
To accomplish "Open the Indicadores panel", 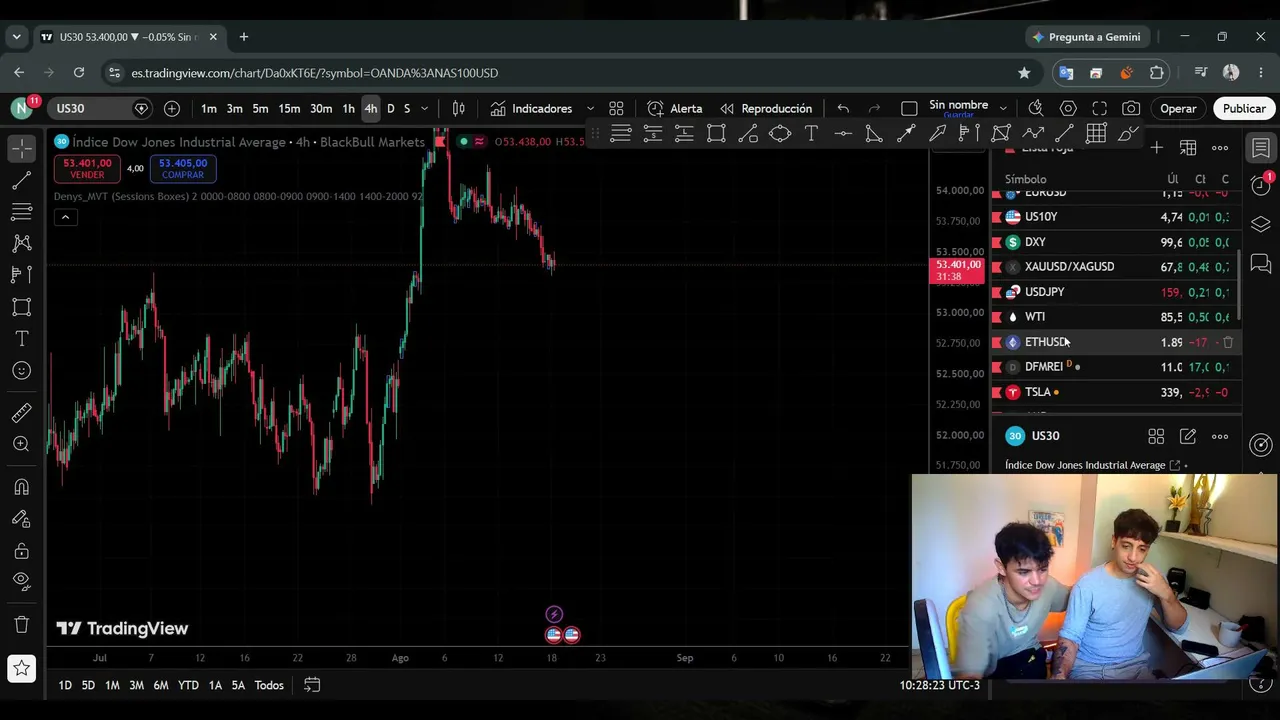I will click(532, 108).
